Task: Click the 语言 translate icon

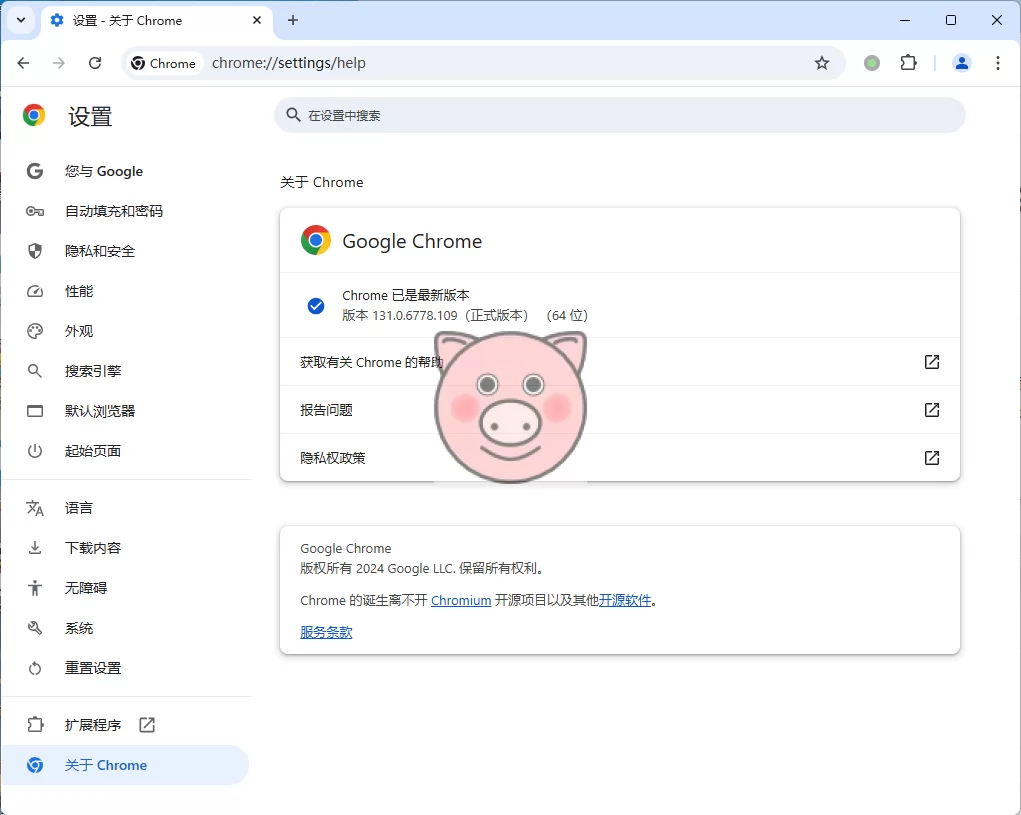Action: pos(35,508)
